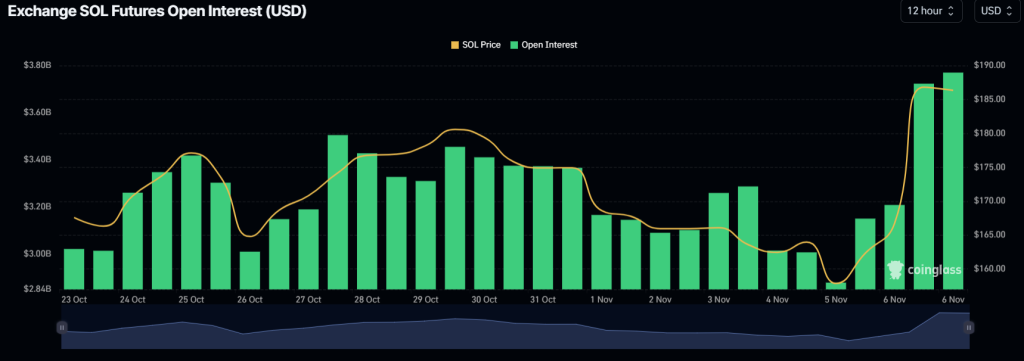Click the 24 Oct date label

point(133,300)
